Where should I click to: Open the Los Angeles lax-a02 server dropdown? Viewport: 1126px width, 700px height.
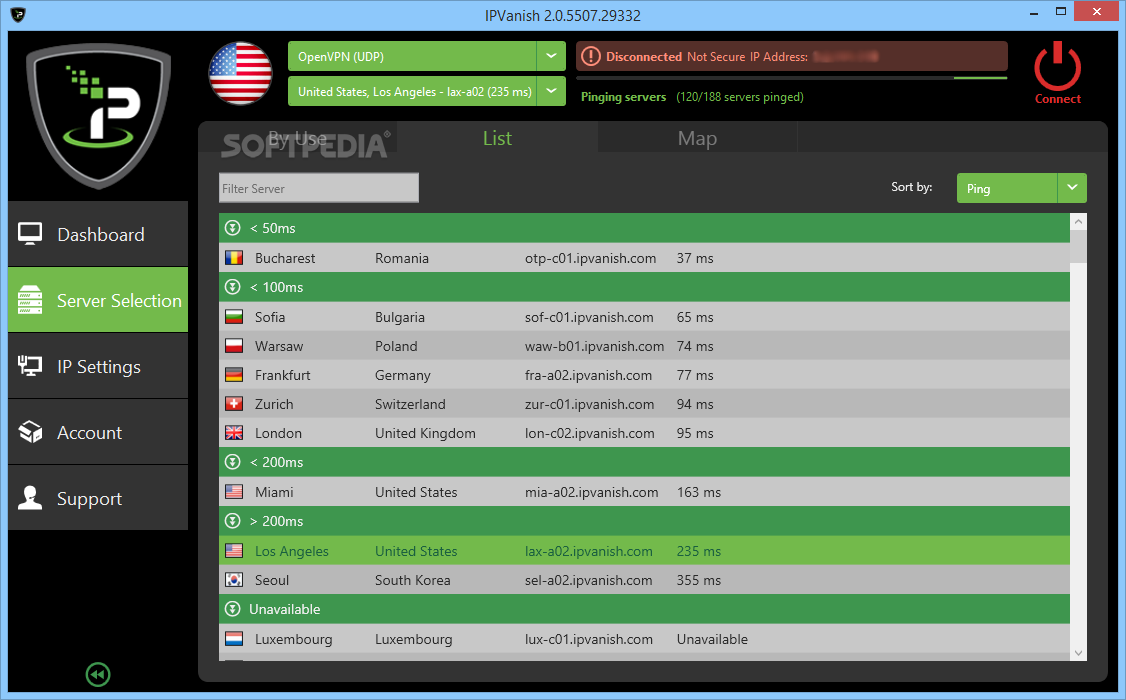tap(427, 91)
